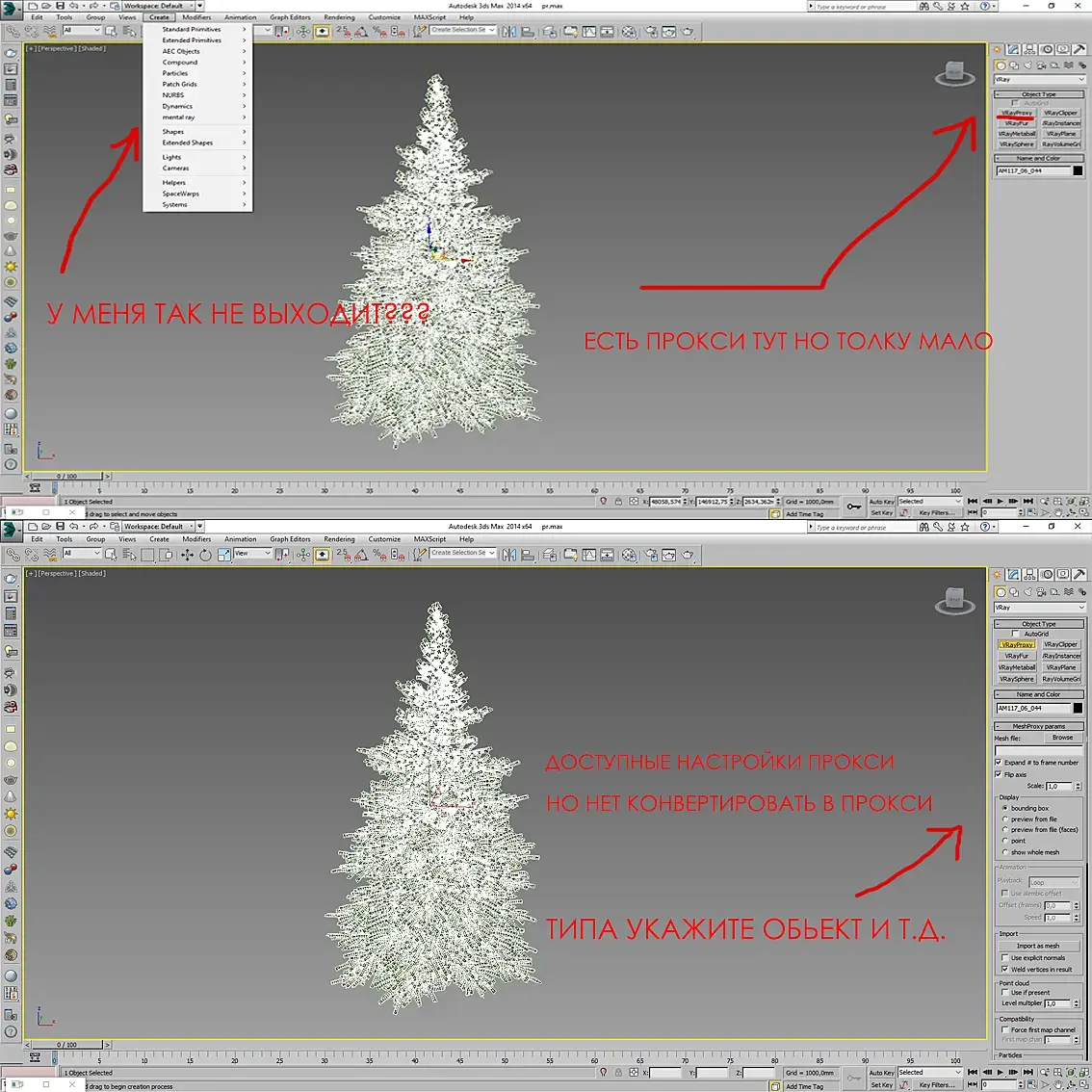Click Render Setup icon in upper window toolbar
The width and height of the screenshot is (1092, 1092).
point(649,32)
